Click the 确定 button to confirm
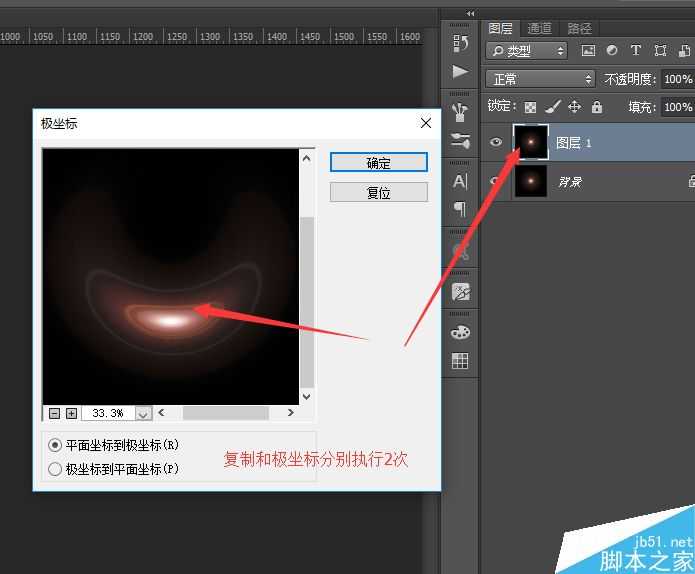This screenshot has width=695, height=574. pyautogui.click(x=378, y=163)
